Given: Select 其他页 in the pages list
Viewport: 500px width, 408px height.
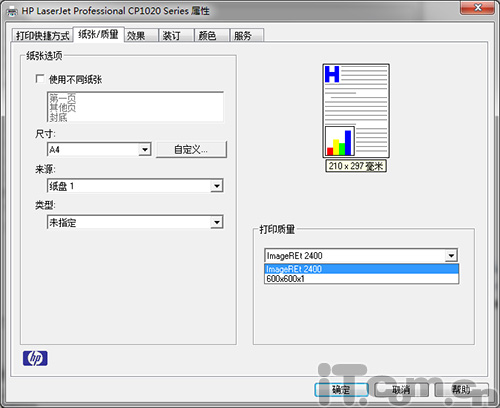Looking at the screenshot, I should point(63,107).
